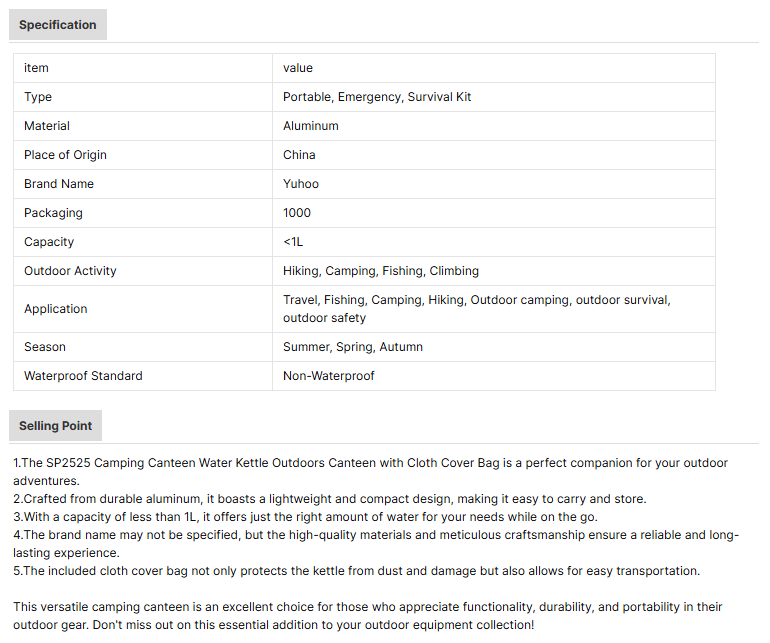Select the Capacity value "<1L"
This screenshot has height=643, width=770.
coord(293,242)
